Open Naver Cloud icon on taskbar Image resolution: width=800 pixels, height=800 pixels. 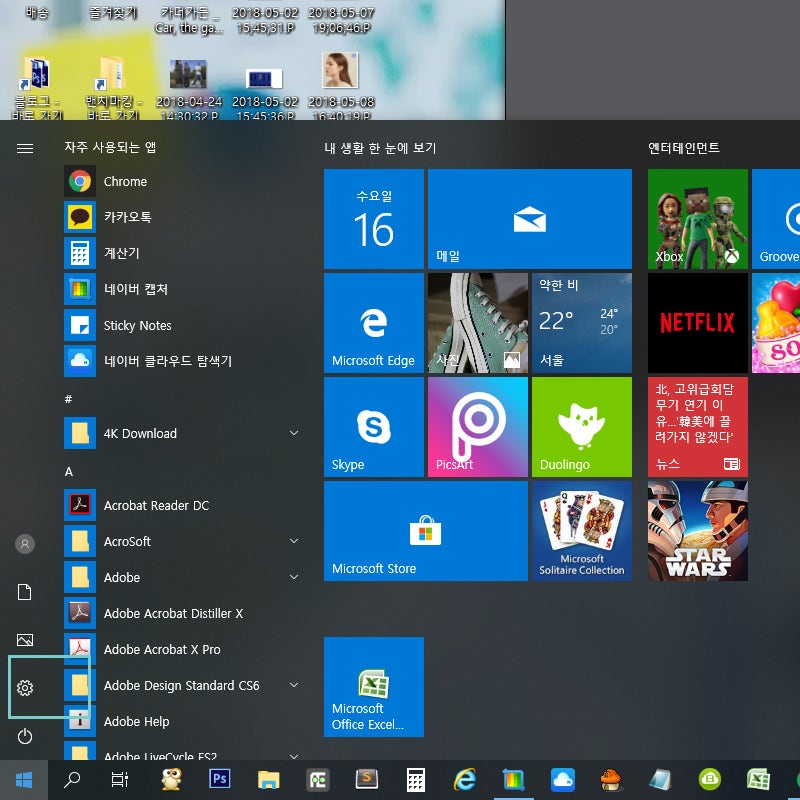click(x=563, y=780)
